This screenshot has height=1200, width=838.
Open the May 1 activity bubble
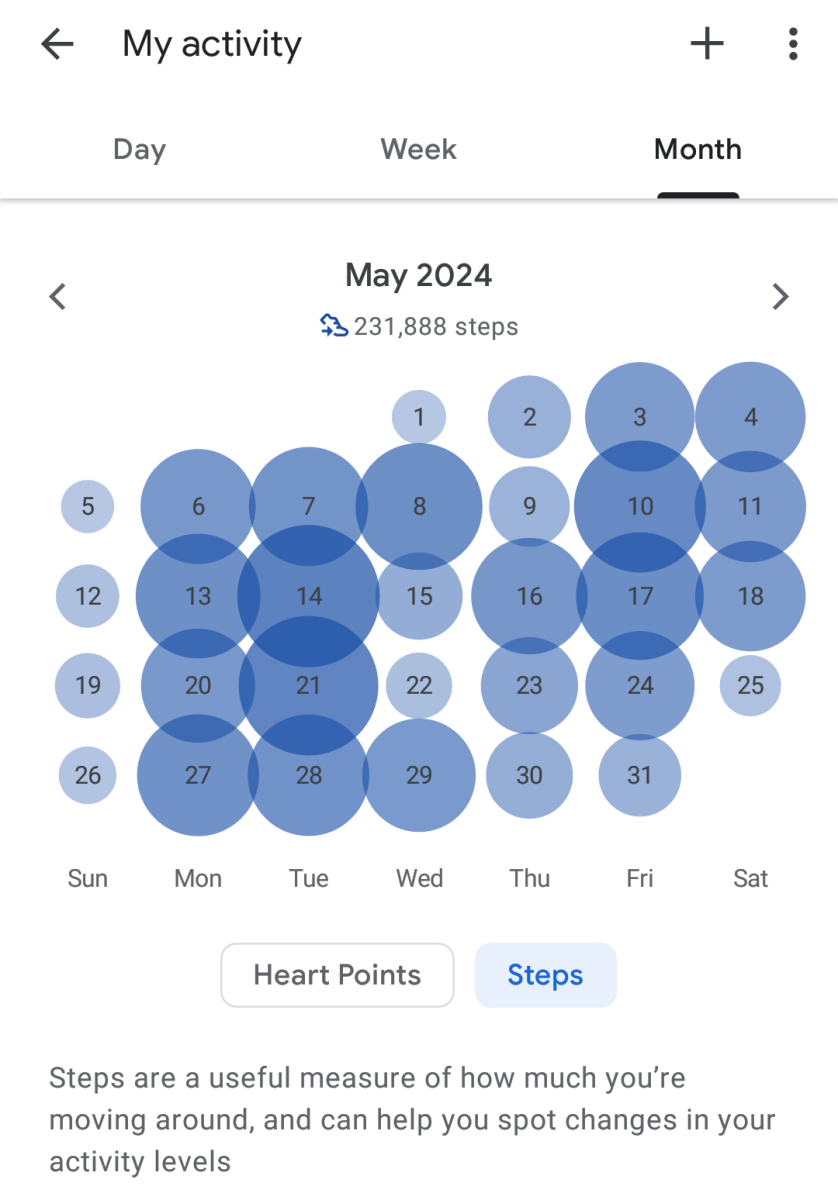click(419, 417)
